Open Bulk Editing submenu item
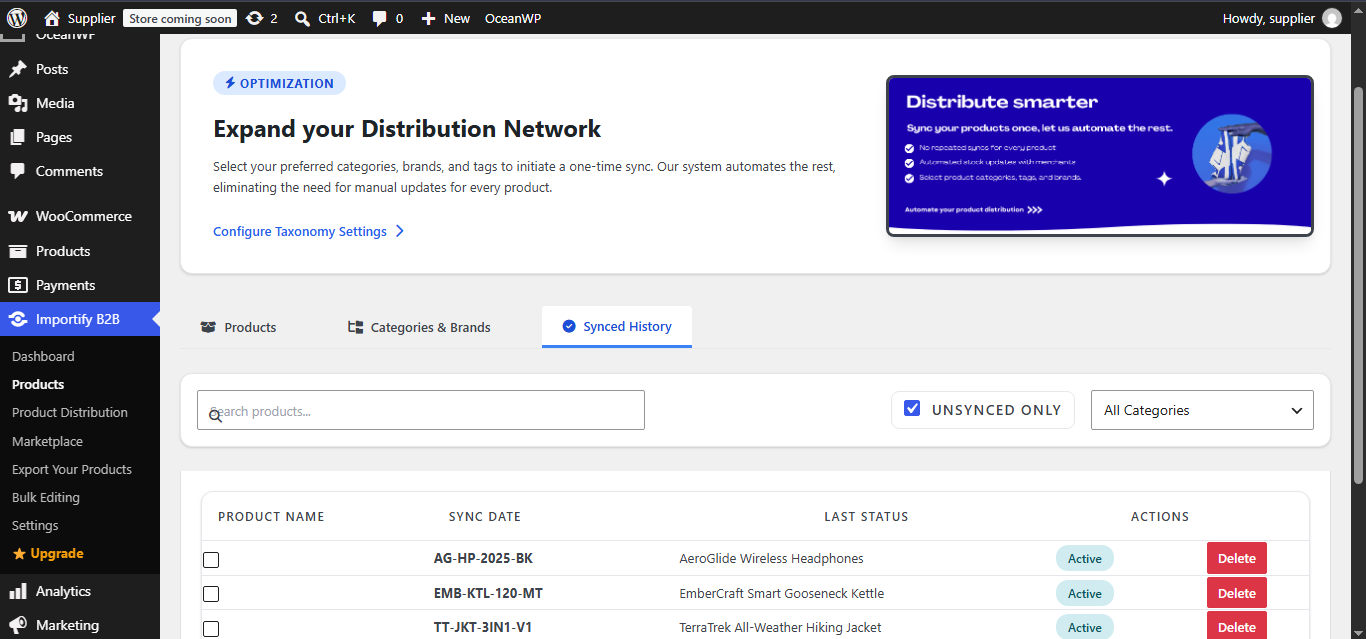 (x=46, y=497)
